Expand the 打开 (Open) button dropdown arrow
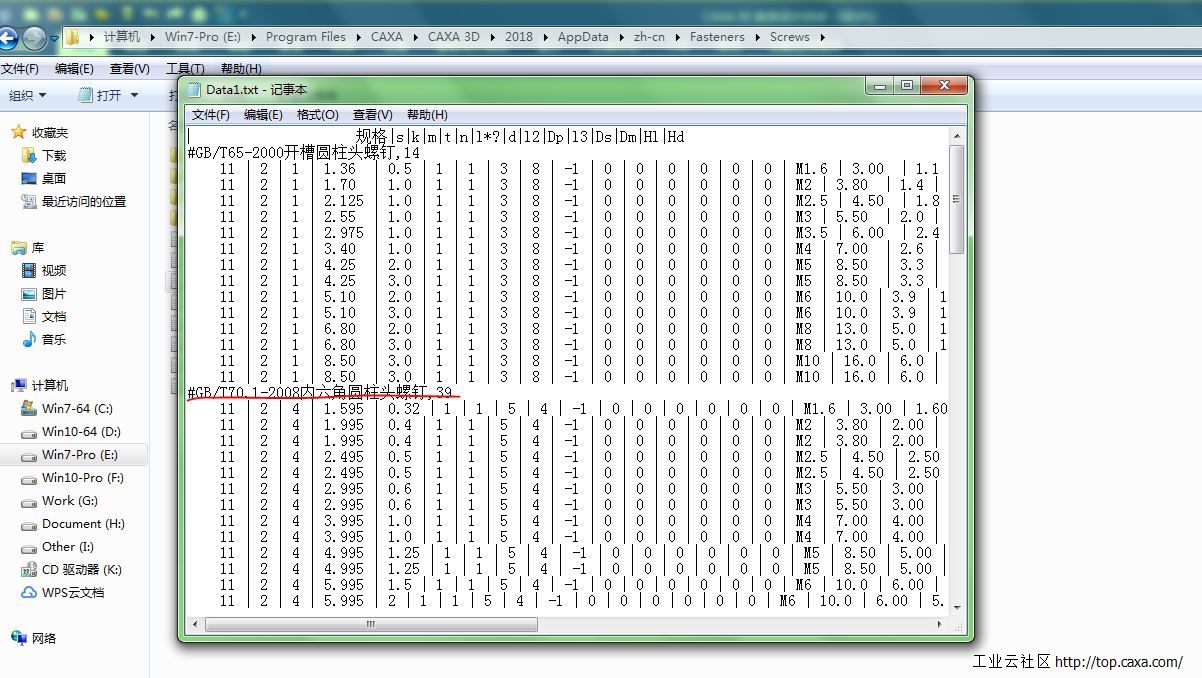Image resolution: width=1202 pixels, height=678 pixels. pyautogui.click(x=135, y=95)
